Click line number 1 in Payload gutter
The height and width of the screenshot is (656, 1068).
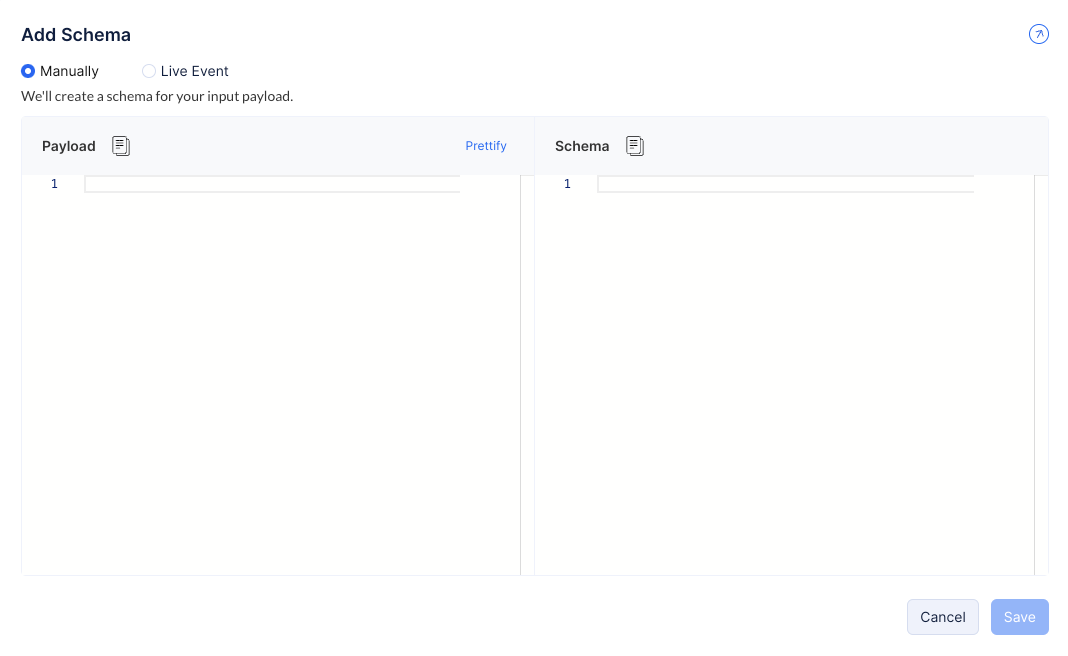[54, 184]
